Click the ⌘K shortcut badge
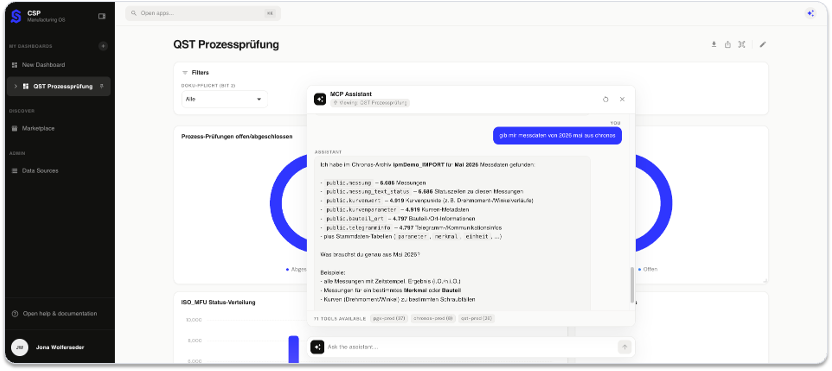Image resolution: width=832 pixels, height=371 pixels. [270, 13]
